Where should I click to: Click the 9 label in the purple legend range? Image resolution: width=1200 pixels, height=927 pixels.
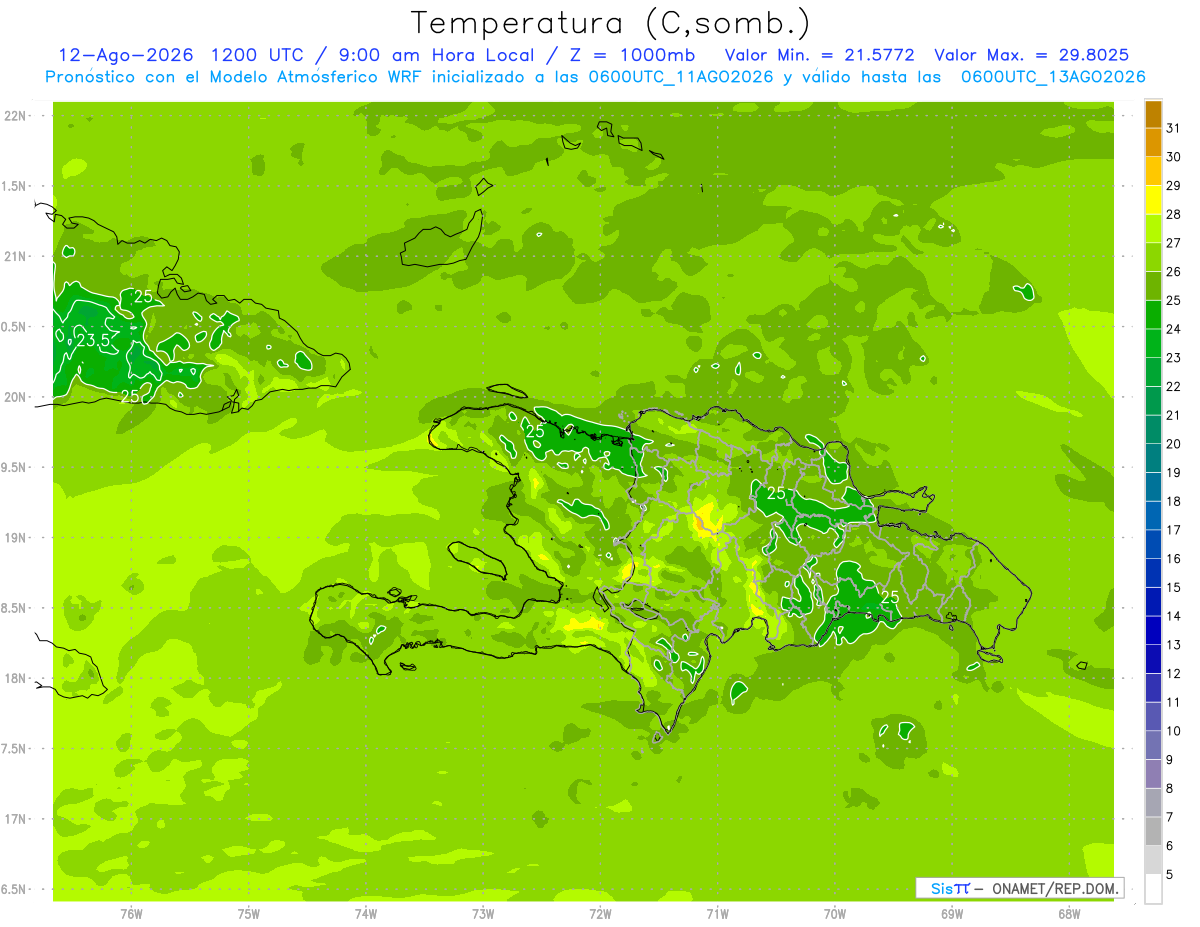(x=1170, y=760)
